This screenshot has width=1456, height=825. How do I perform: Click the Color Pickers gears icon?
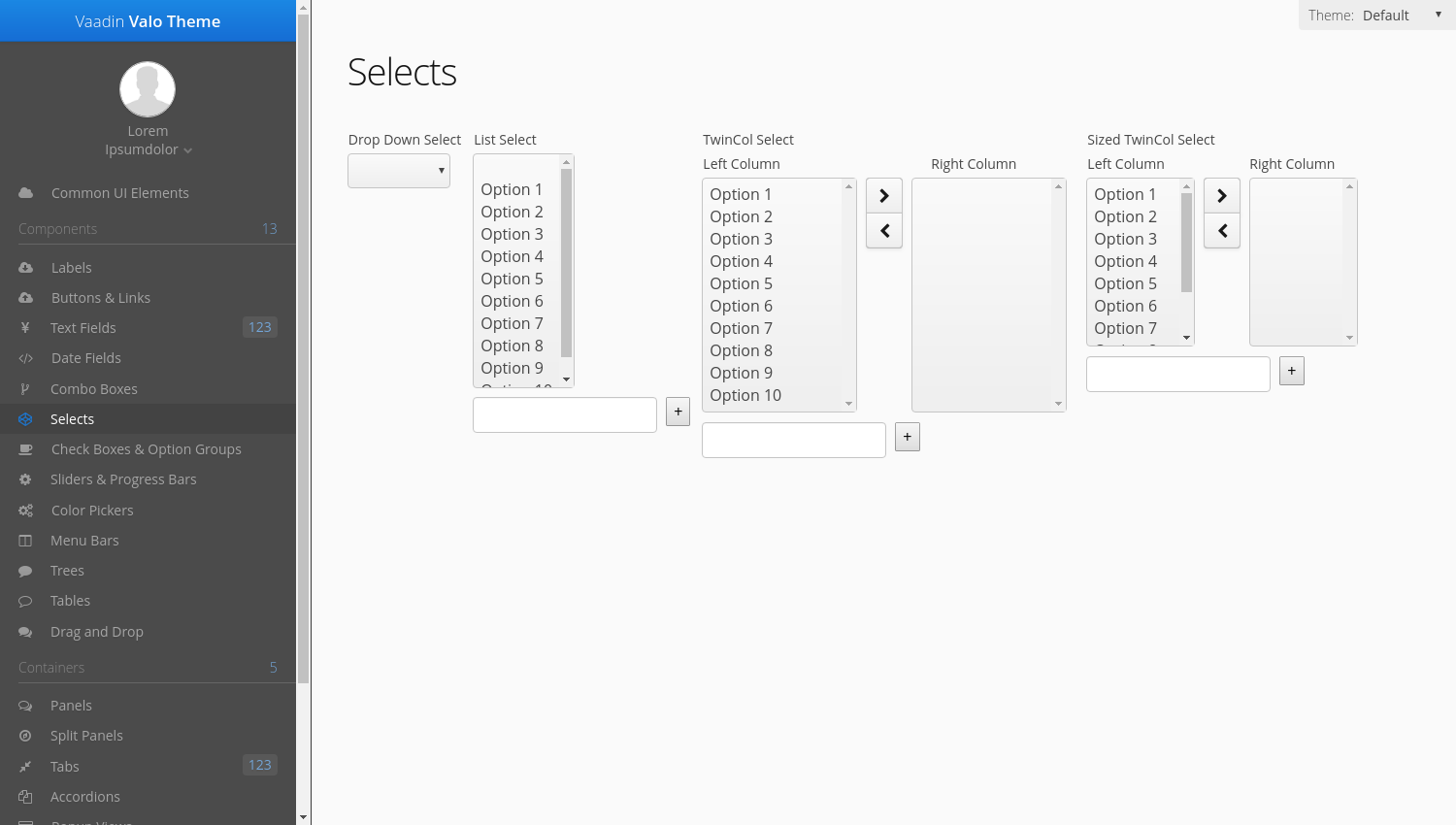(26, 511)
